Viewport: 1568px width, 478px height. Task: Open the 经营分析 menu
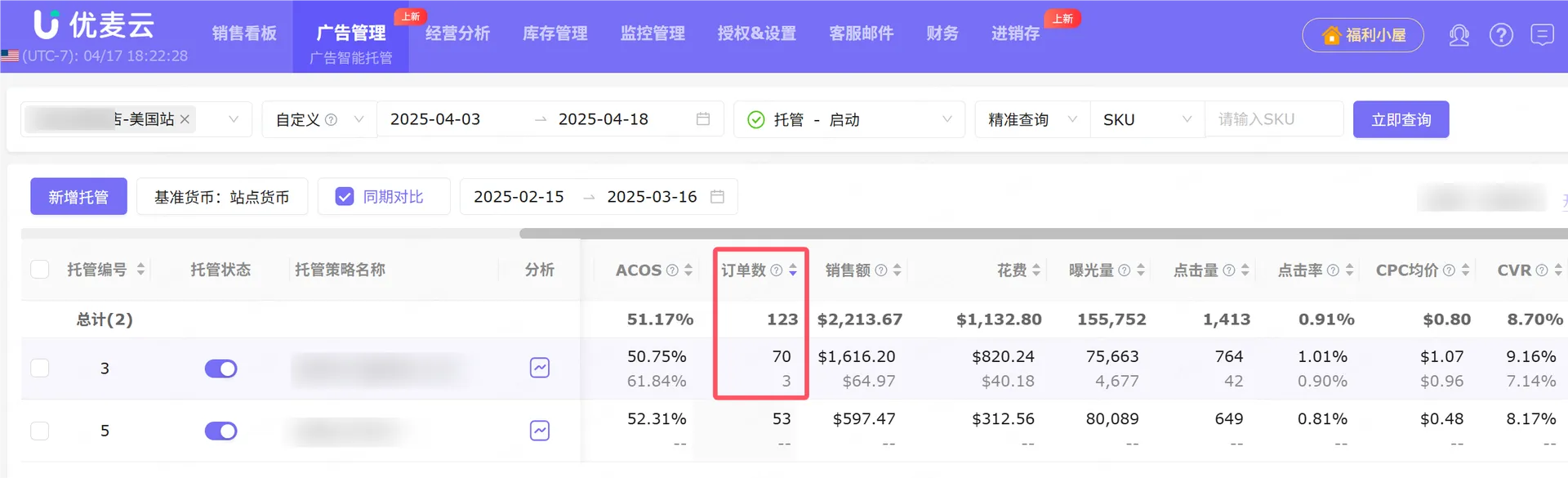click(457, 34)
